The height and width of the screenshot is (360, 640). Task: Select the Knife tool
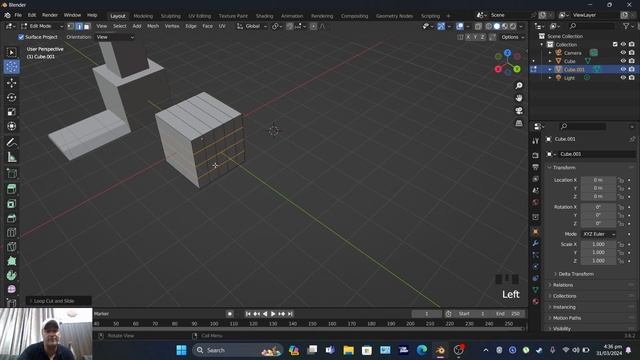point(11,247)
